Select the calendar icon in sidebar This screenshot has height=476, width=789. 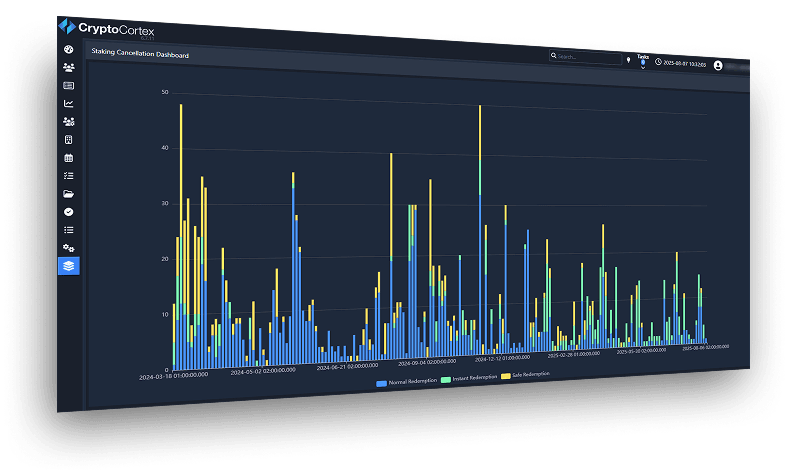(68, 158)
